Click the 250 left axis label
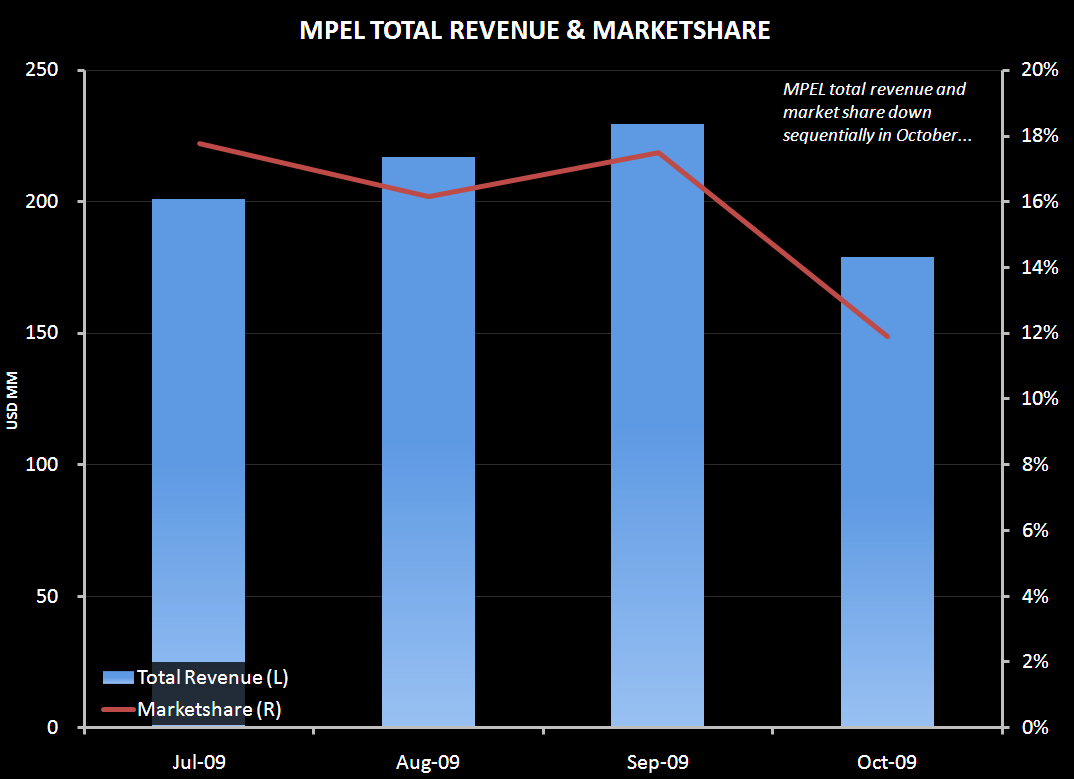Screen dimensions: 1074x779 44,70
